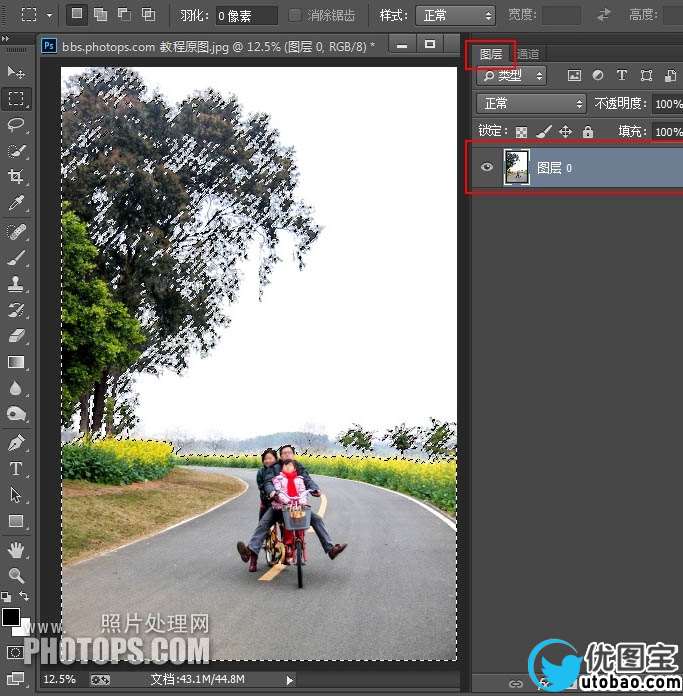Expand the collapsed toolbar double arrow
Viewport: 683px width, 696px height.
5,39
